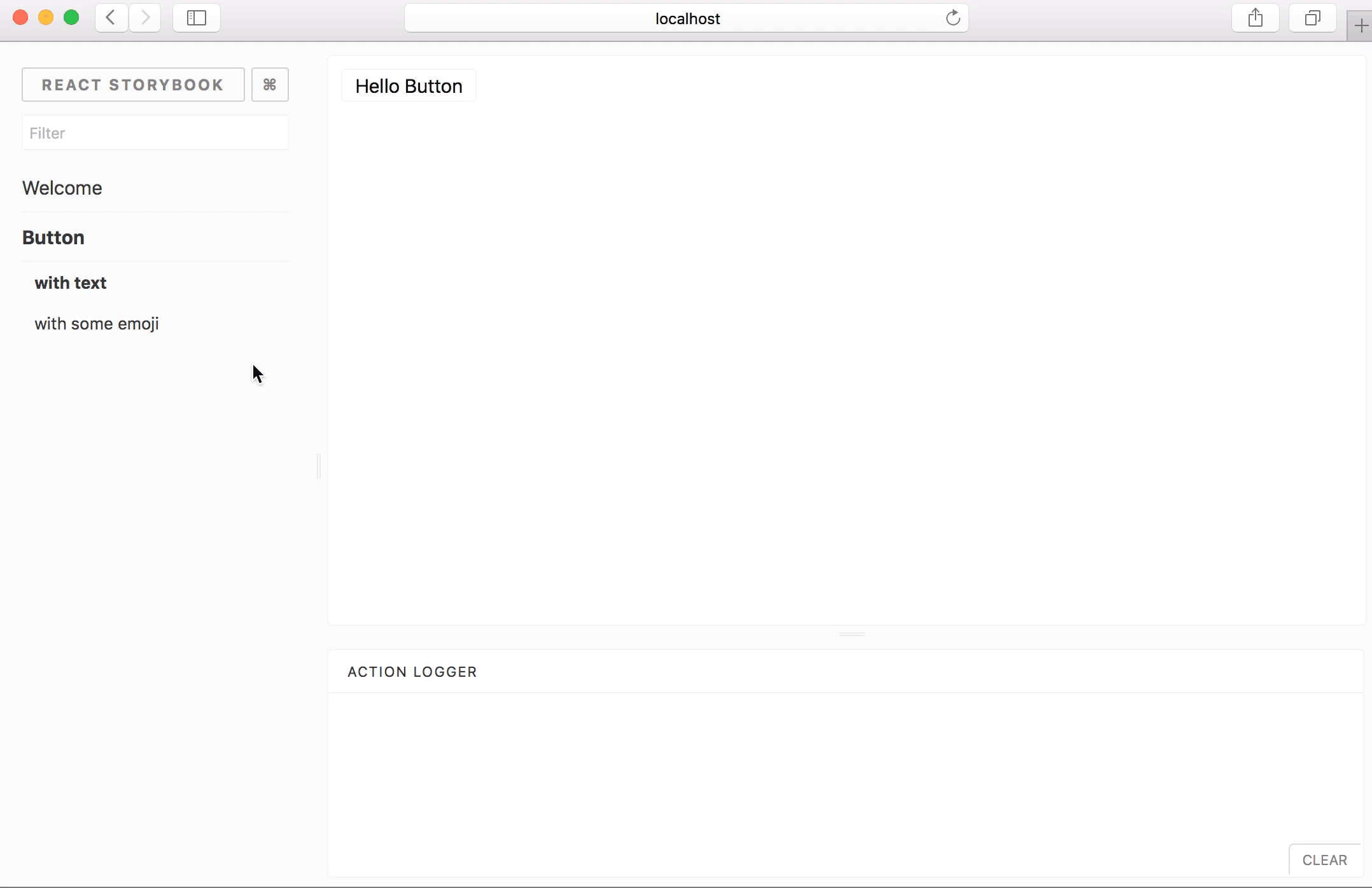This screenshot has height=888, width=1372.
Task: Click the ACTION LOGGER panel label
Action: [412, 671]
